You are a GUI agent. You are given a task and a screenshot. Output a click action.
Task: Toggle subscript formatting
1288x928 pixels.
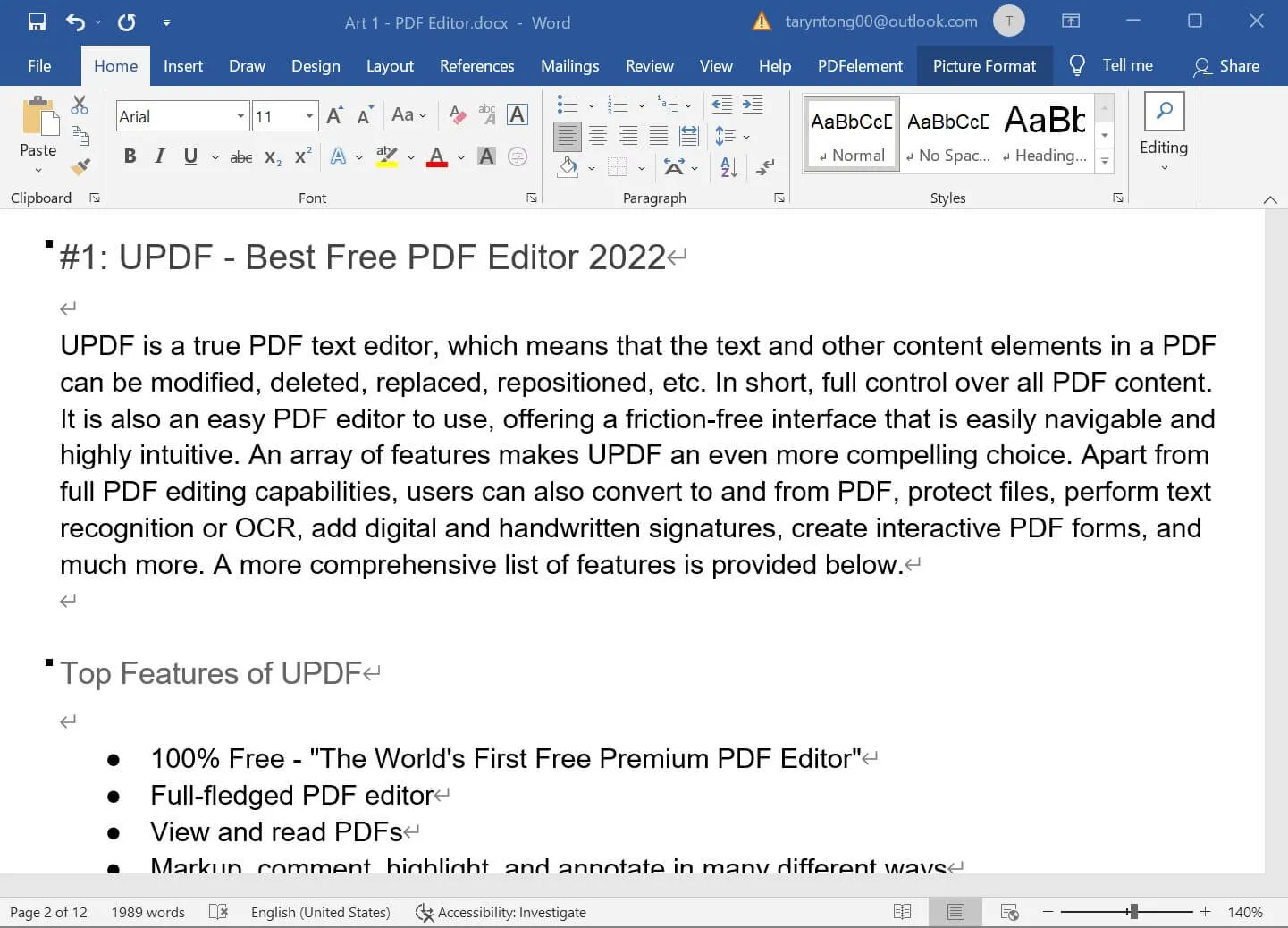[x=274, y=157]
